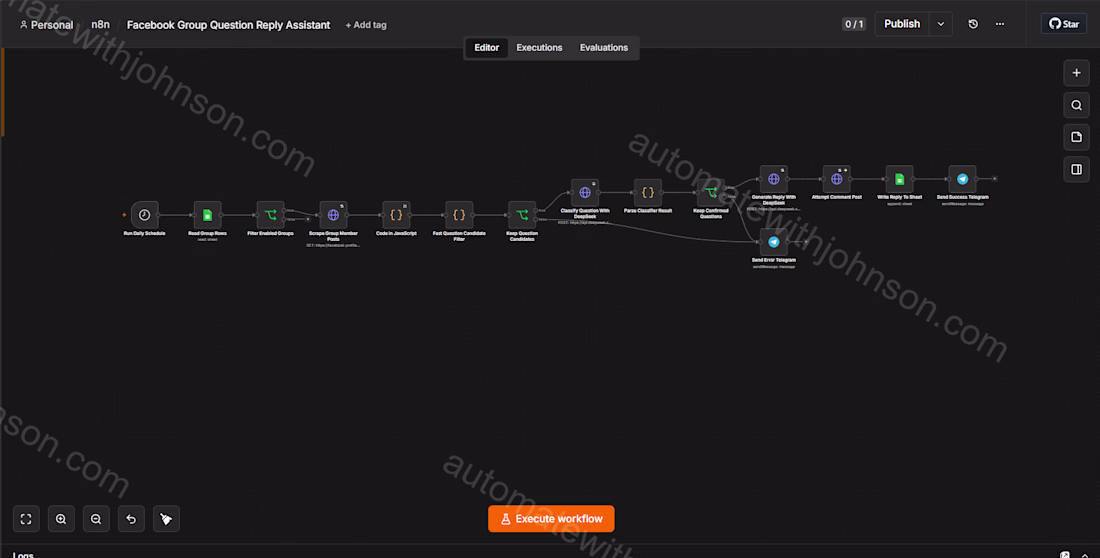Zoom out of the canvas

pos(96,519)
